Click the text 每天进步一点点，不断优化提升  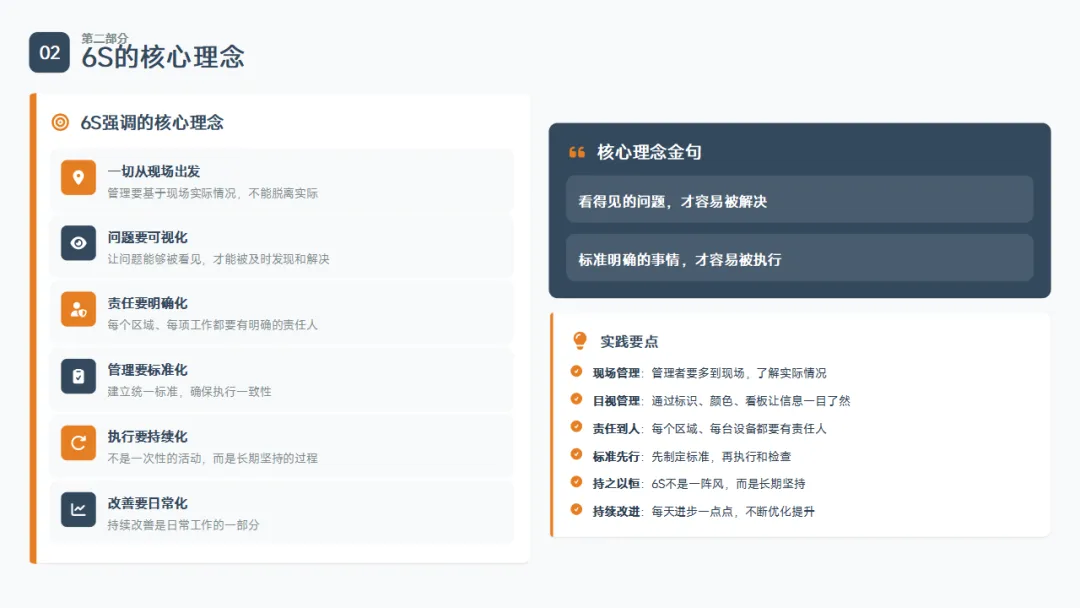point(733,512)
